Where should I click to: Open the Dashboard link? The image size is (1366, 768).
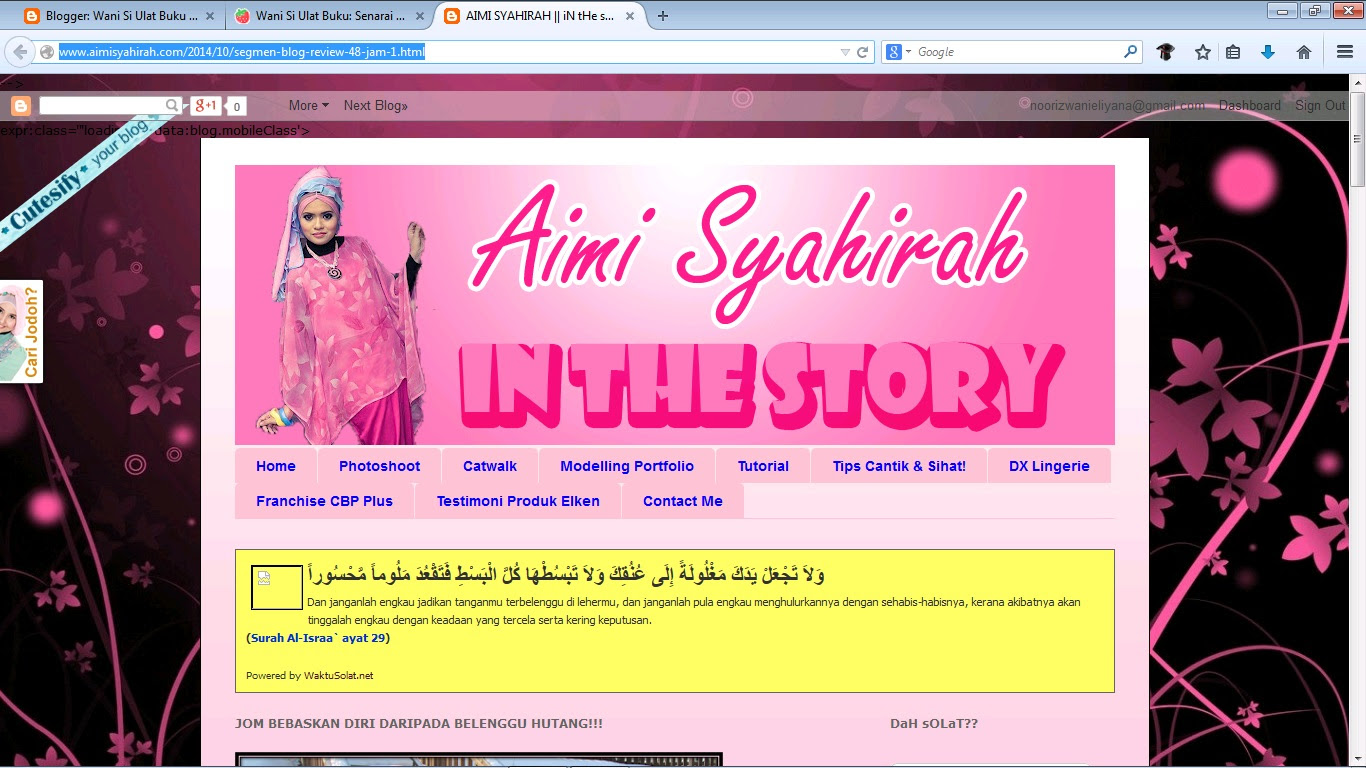(1249, 105)
